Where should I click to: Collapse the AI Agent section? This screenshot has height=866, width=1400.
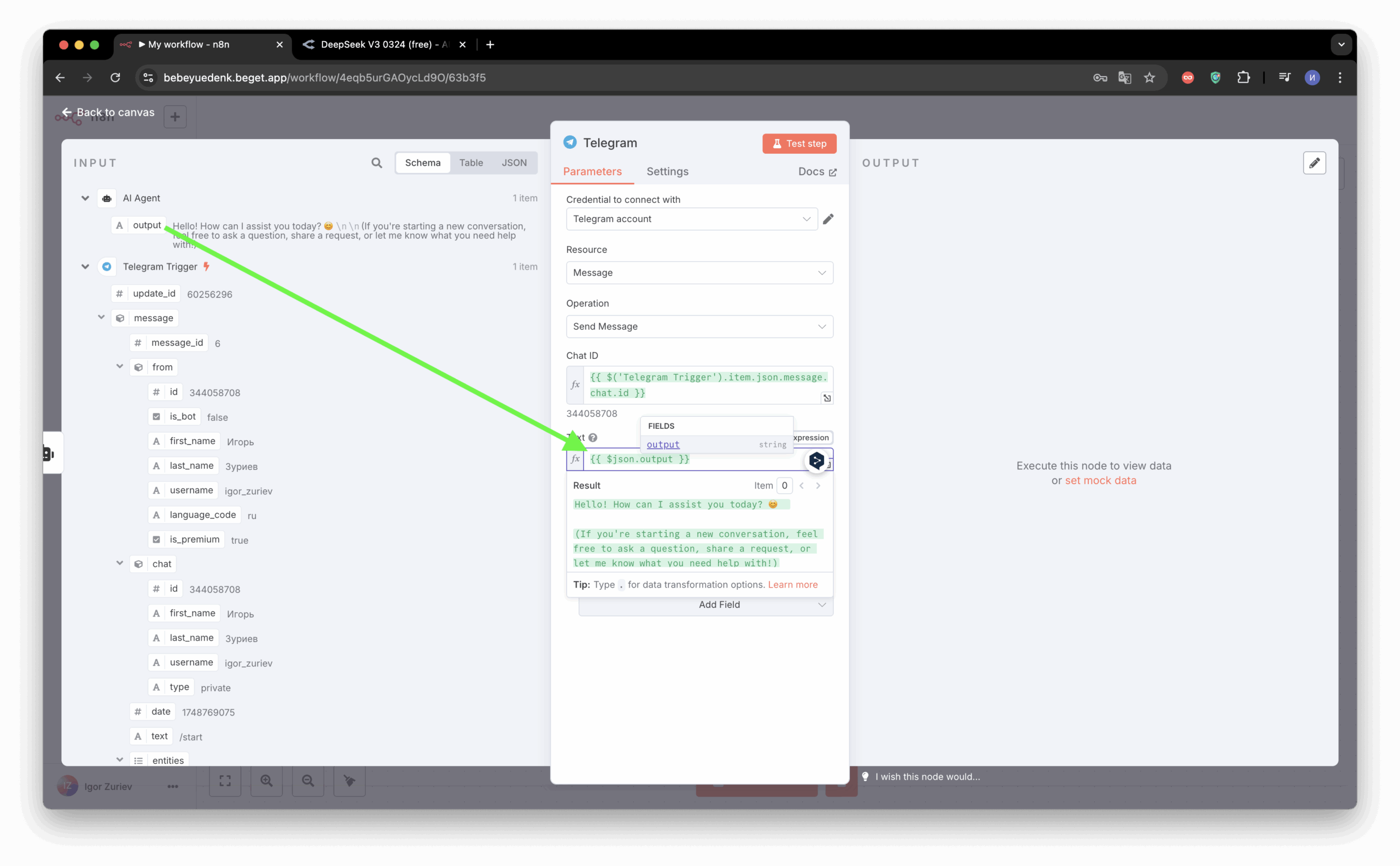(85, 198)
